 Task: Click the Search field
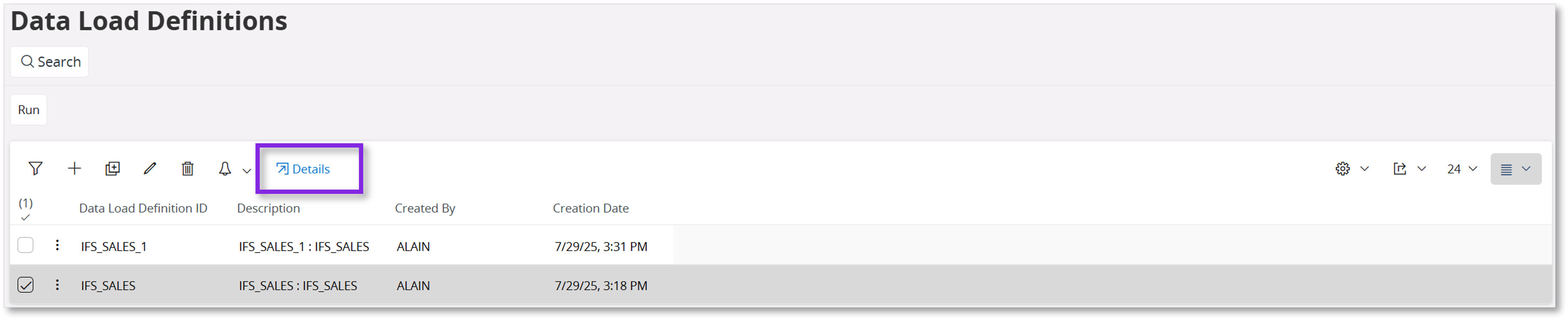[x=50, y=61]
